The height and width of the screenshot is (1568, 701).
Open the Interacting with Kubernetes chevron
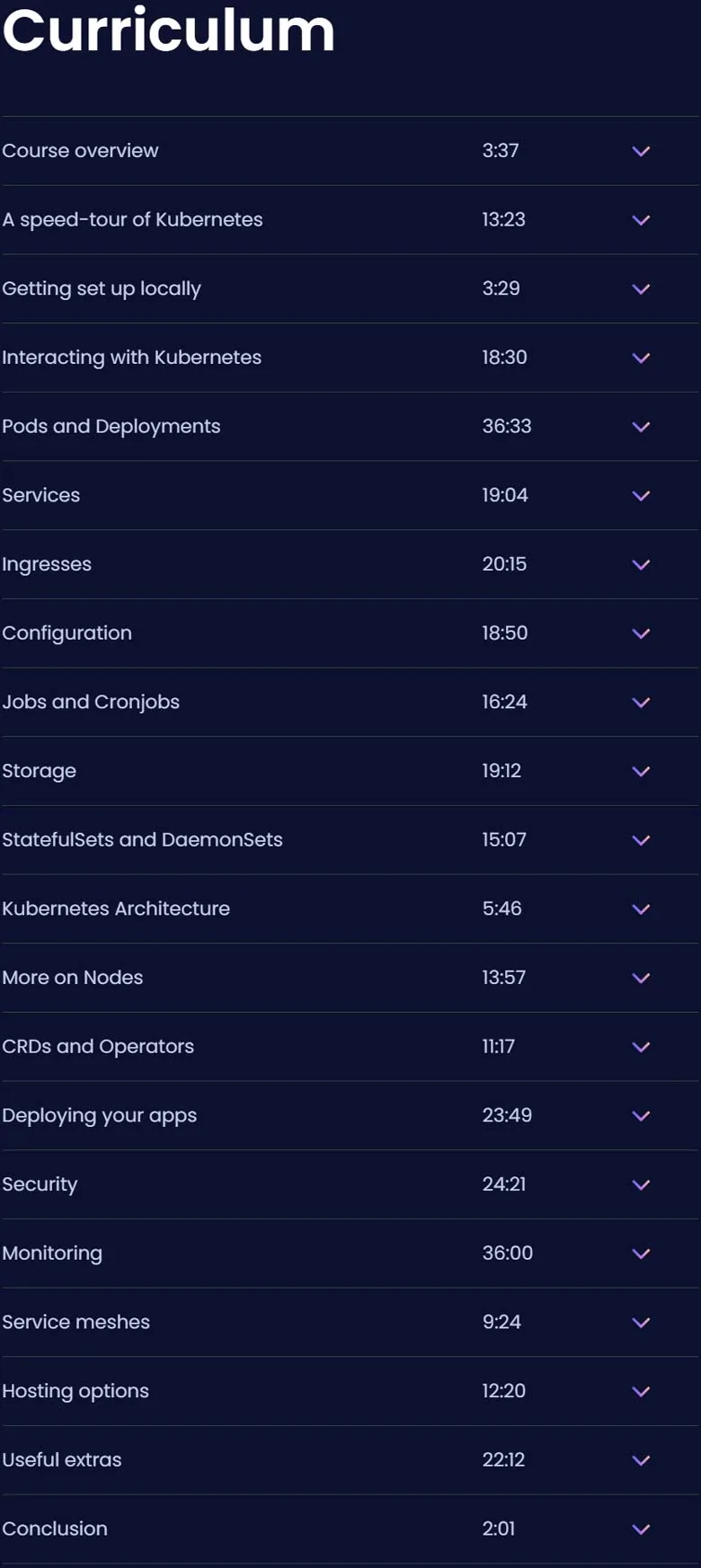[x=641, y=358]
